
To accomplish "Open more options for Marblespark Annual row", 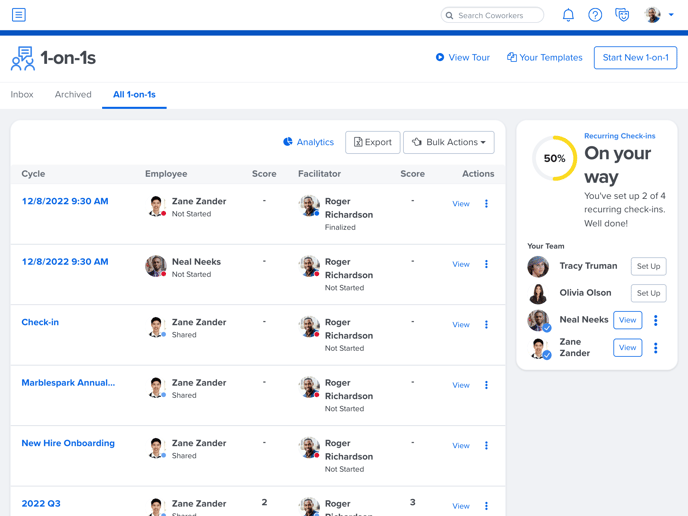I will pos(486,385).
